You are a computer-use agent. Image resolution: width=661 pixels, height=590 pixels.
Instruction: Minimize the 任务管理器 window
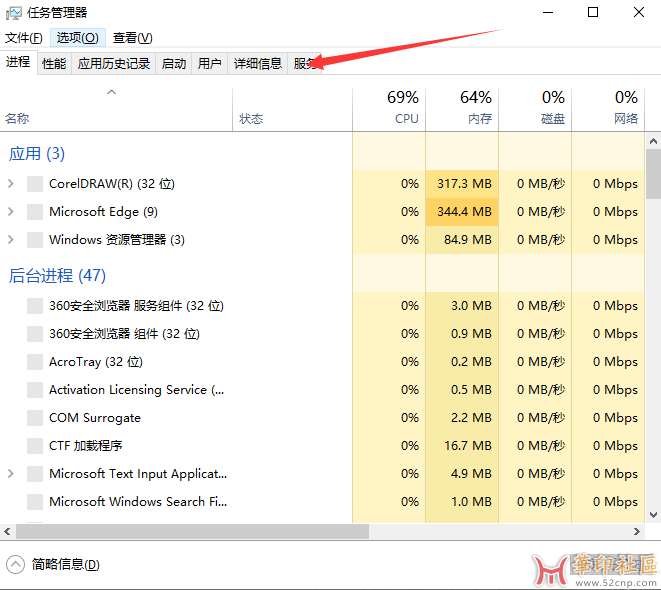[x=548, y=13]
